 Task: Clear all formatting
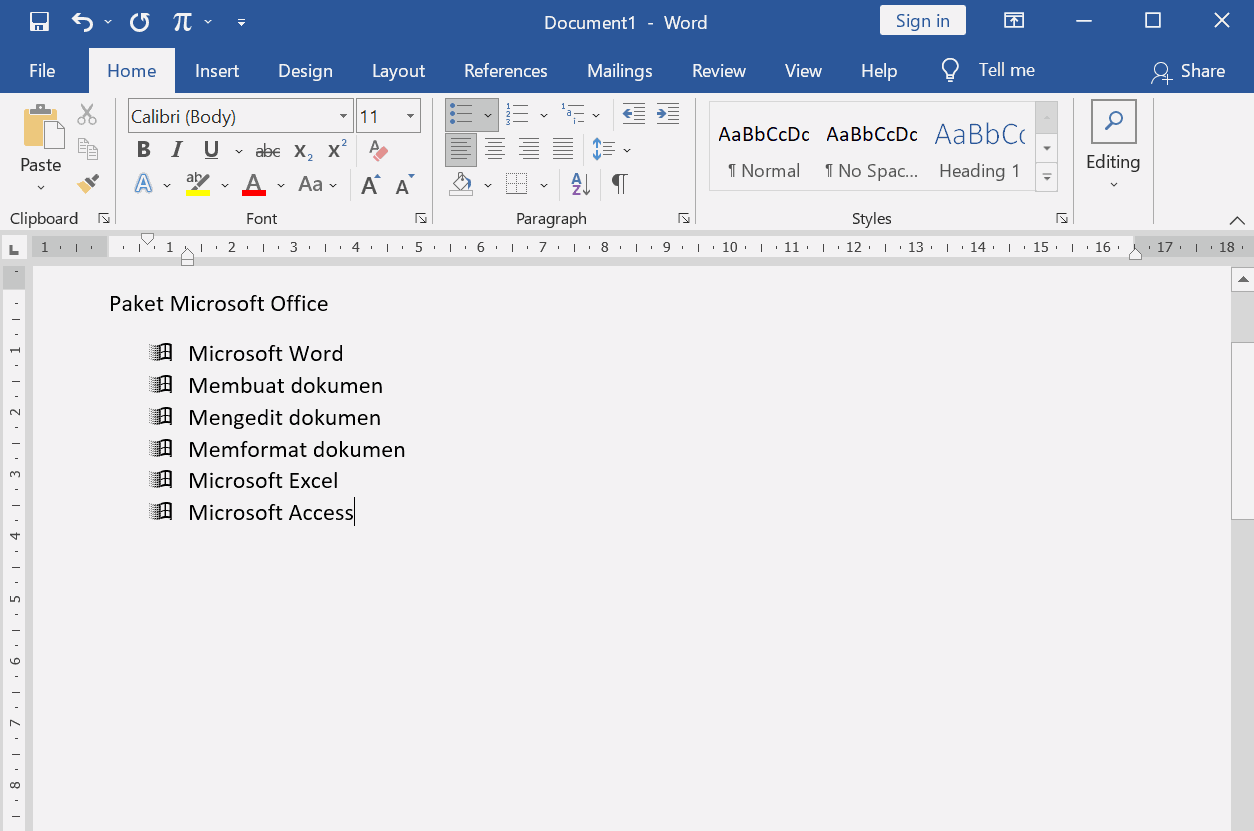(378, 149)
